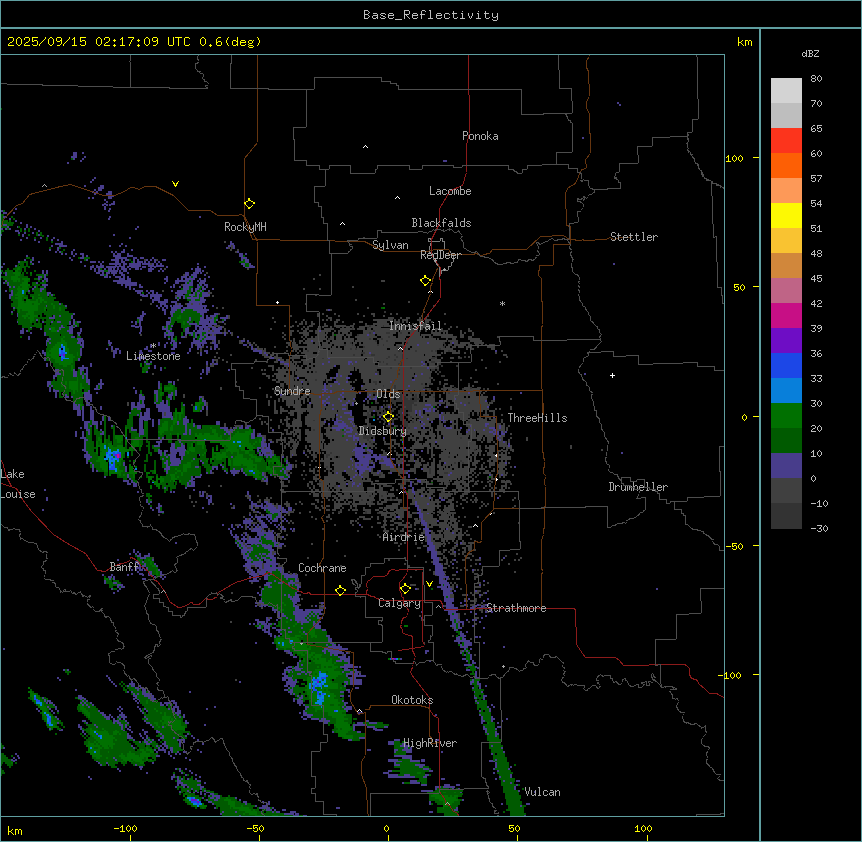
Task: Click the Stettler label
Action: coord(634,237)
